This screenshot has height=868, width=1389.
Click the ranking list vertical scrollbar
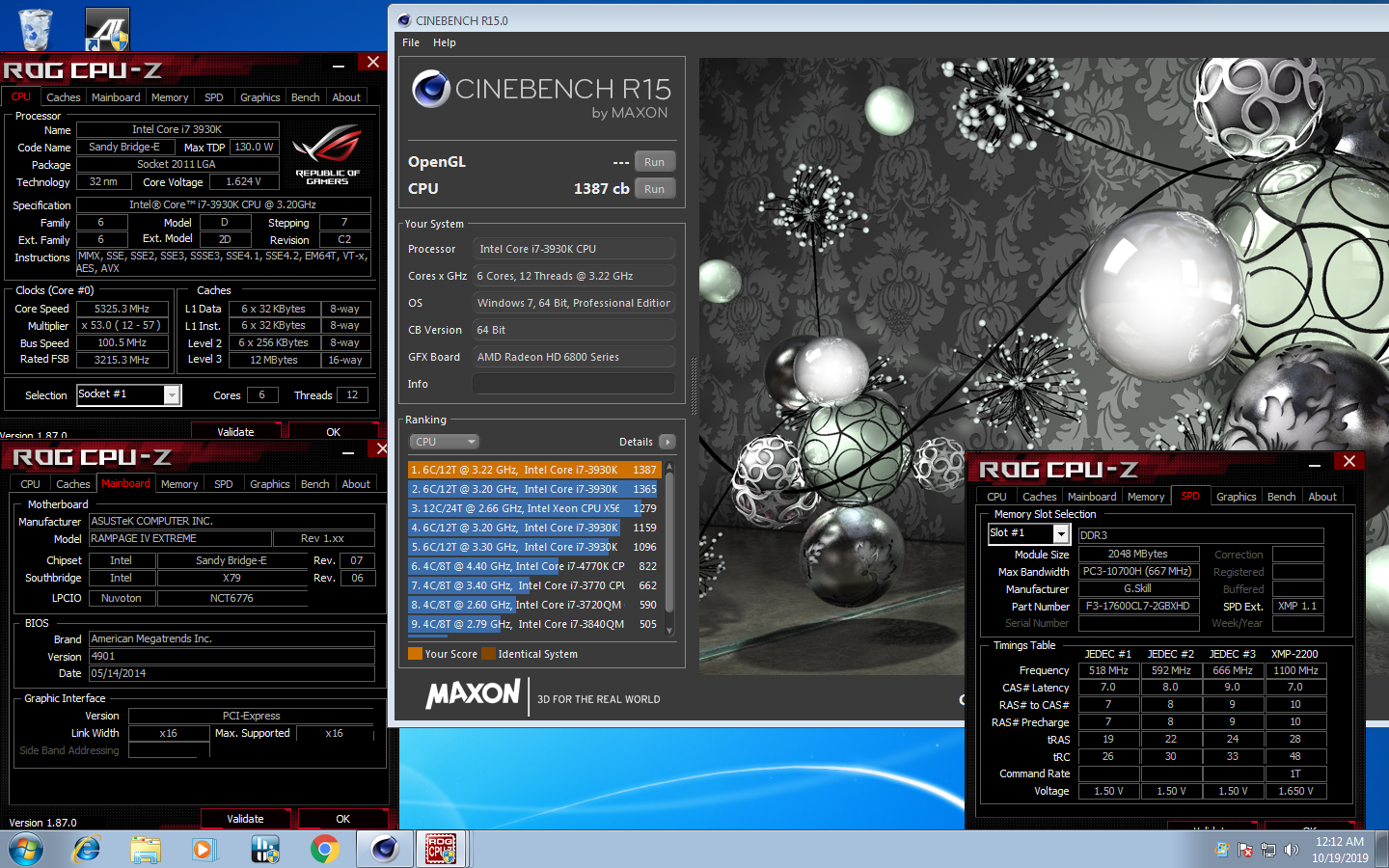(669, 547)
